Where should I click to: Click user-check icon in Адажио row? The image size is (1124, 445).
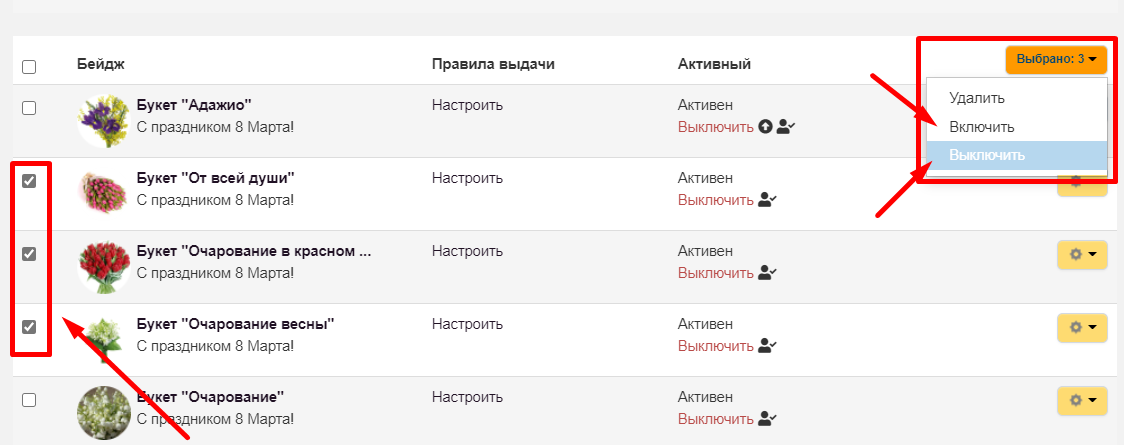coord(786,128)
